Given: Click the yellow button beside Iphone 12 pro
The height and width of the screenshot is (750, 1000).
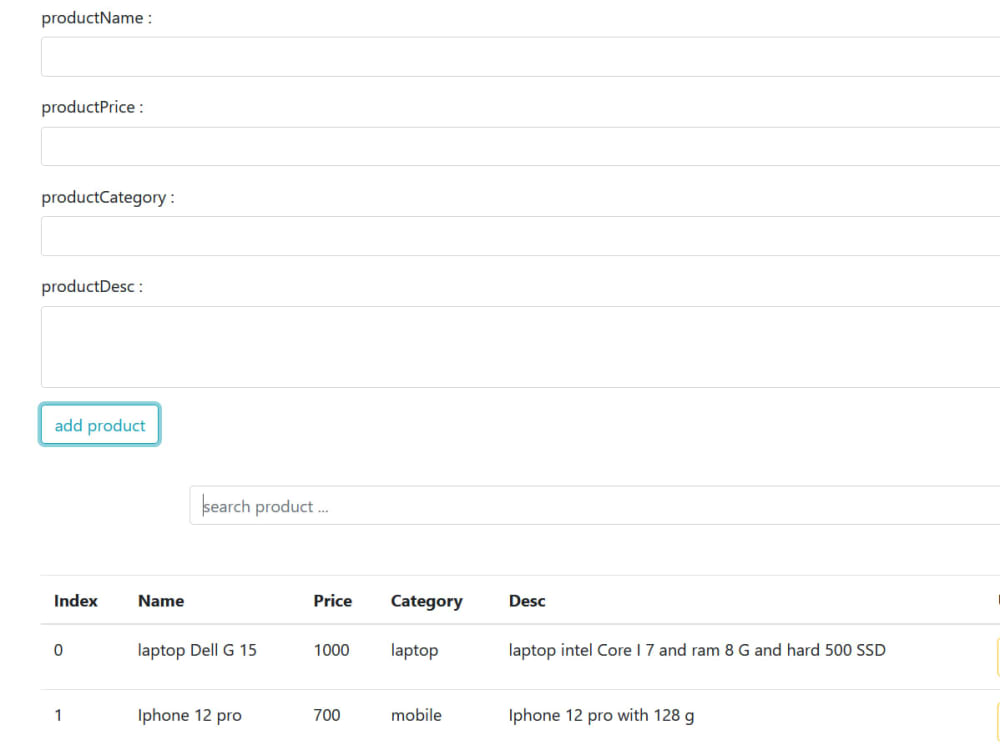Looking at the screenshot, I should (997, 715).
